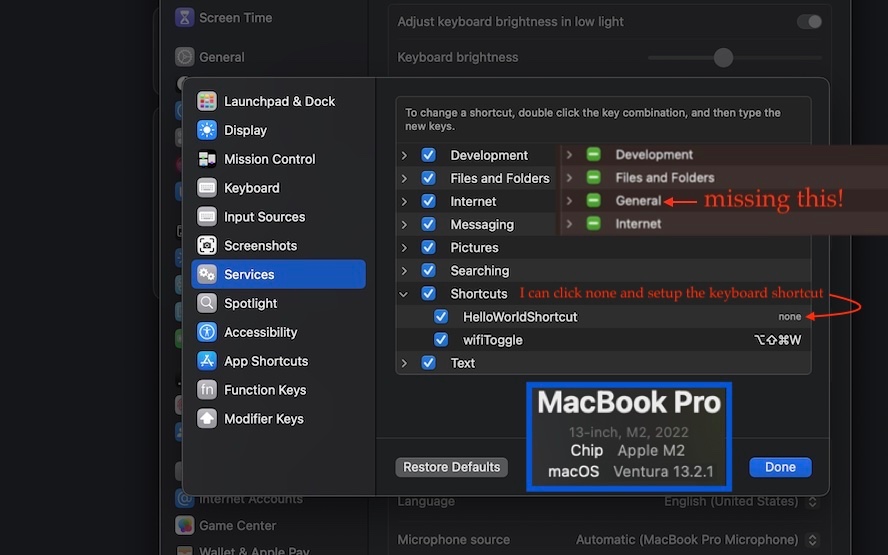888x555 pixels.
Task: Go to App Shortcuts category
Action: click(x=279, y=361)
